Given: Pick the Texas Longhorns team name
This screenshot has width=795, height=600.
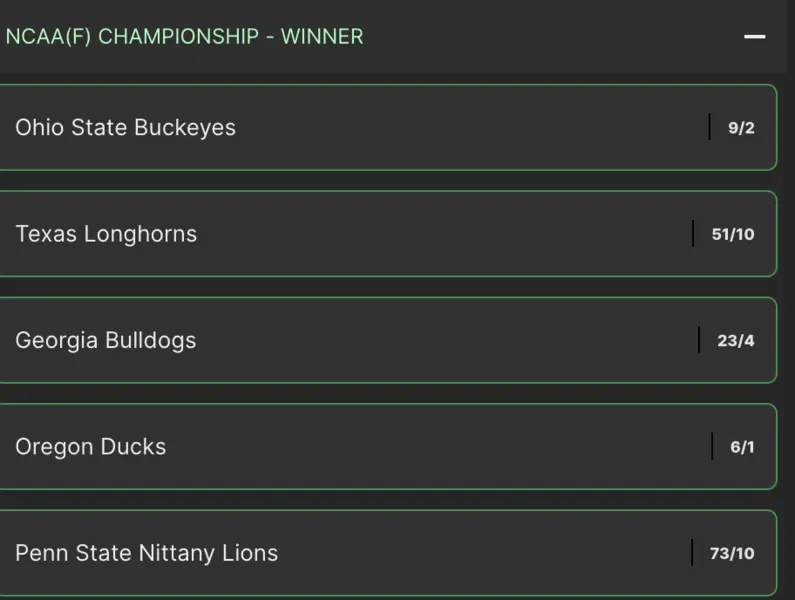Looking at the screenshot, I should click(x=106, y=234).
